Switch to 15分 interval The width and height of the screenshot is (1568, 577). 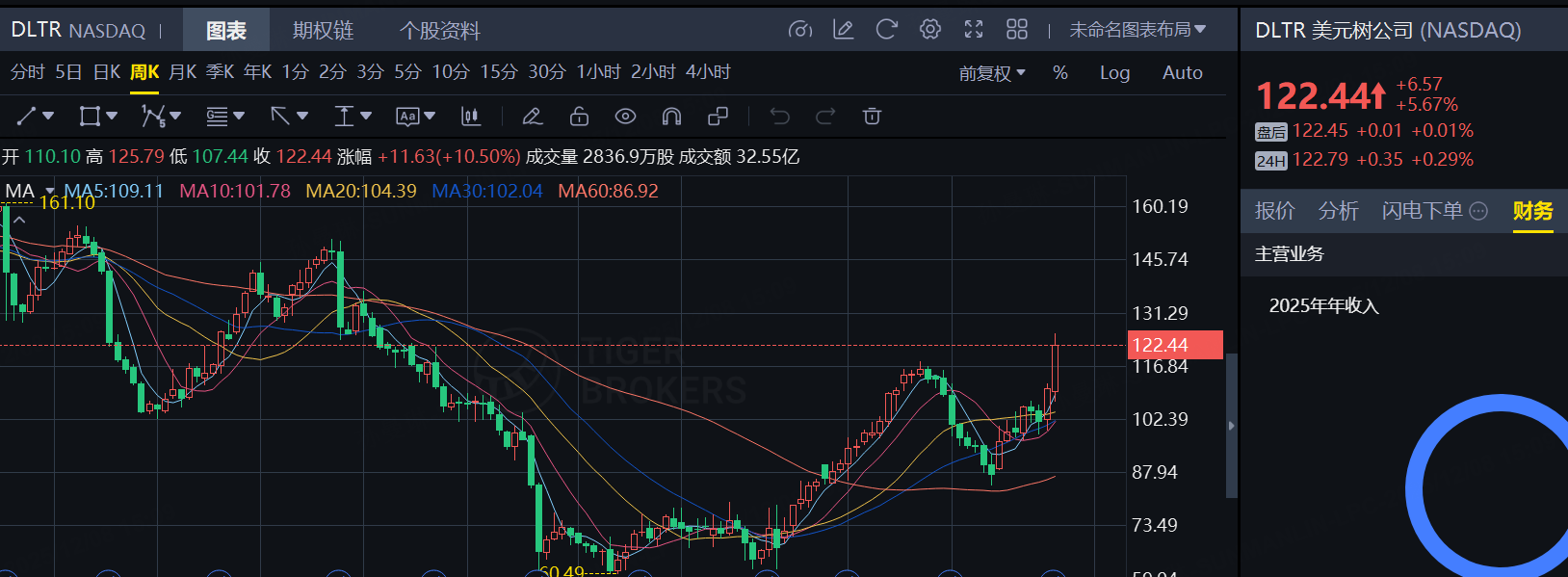[499, 72]
